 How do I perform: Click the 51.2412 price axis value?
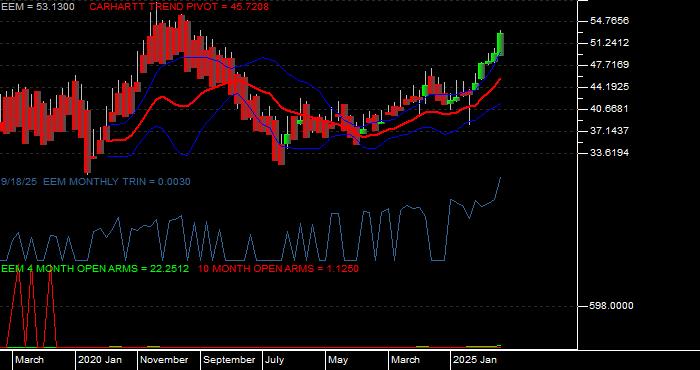click(x=609, y=43)
